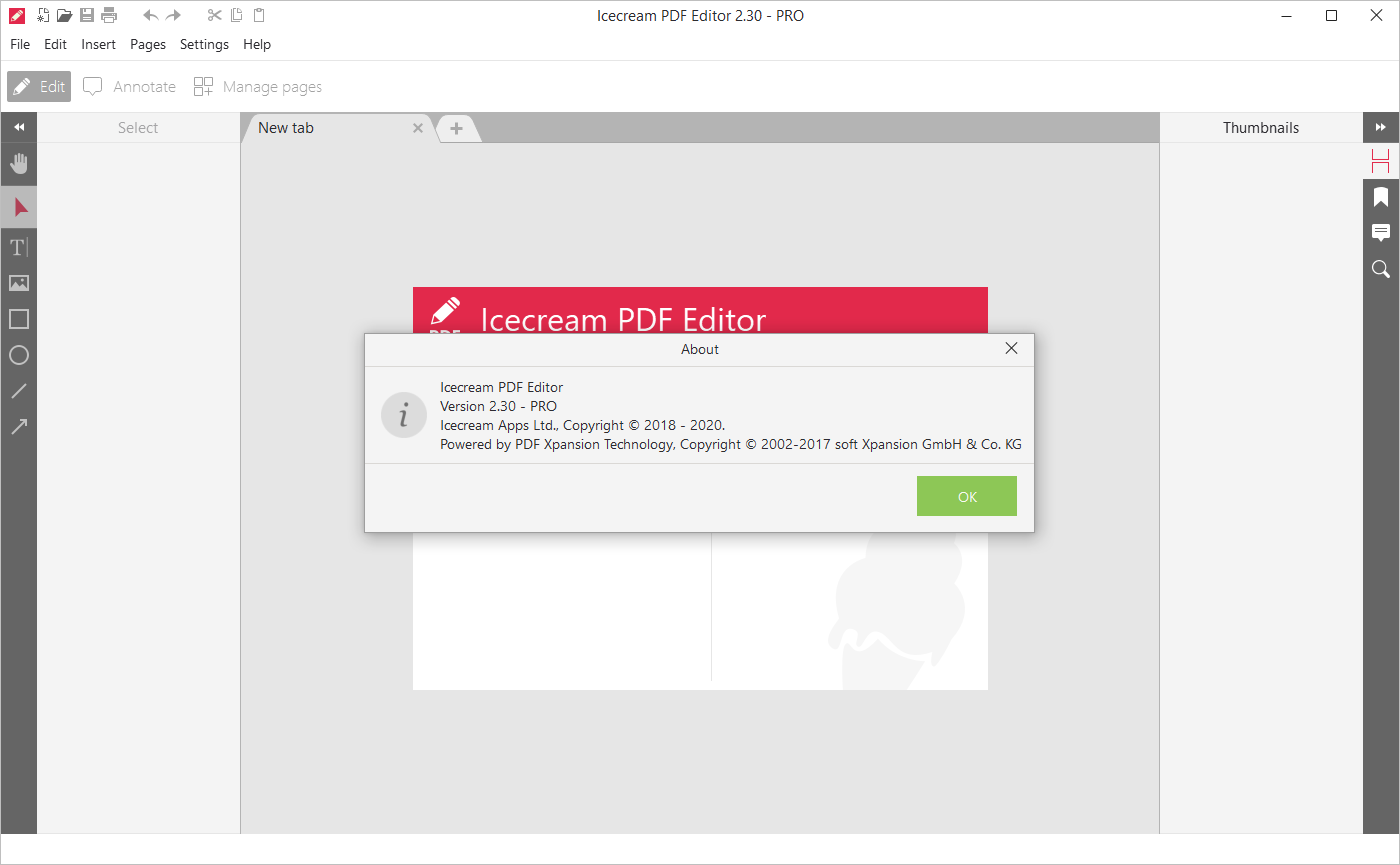Select the Hand pan tool
The height and width of the screenshot is (865, 1400).
(x=19, y=164)
